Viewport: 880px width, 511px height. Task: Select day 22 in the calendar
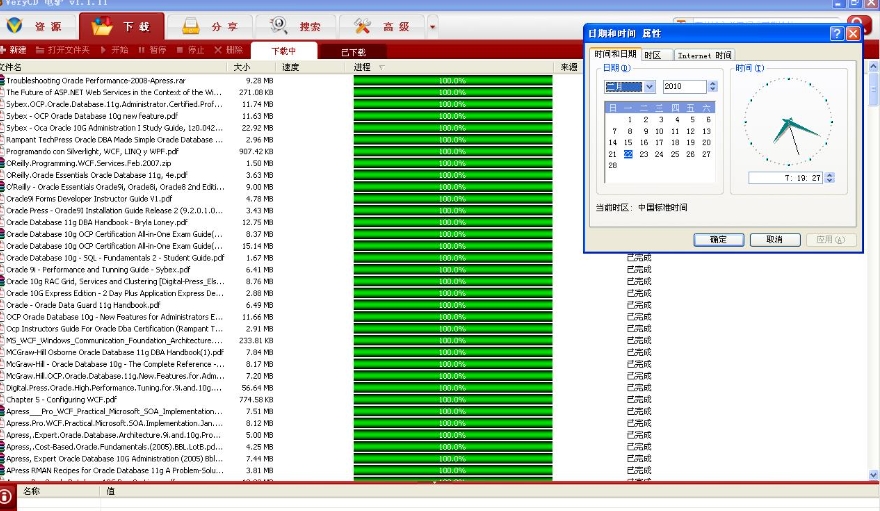[628, 154]
